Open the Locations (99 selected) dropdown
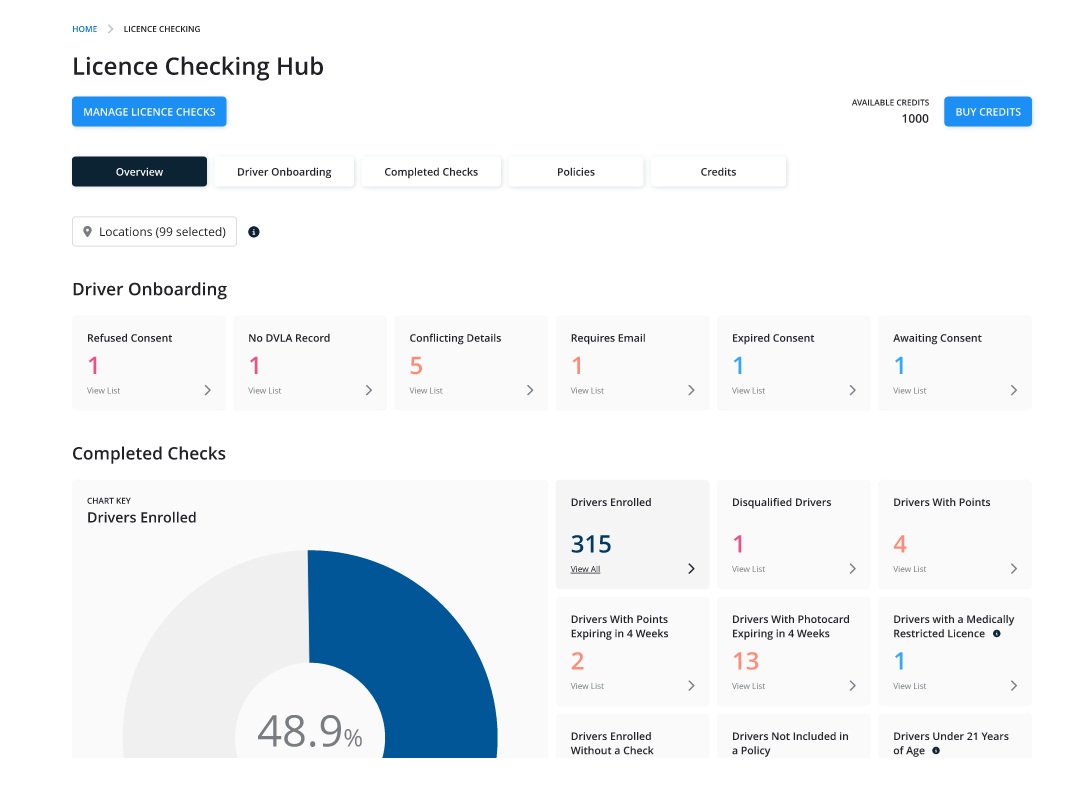Screen dimensions: 1080x791 [x=154, y=232]
